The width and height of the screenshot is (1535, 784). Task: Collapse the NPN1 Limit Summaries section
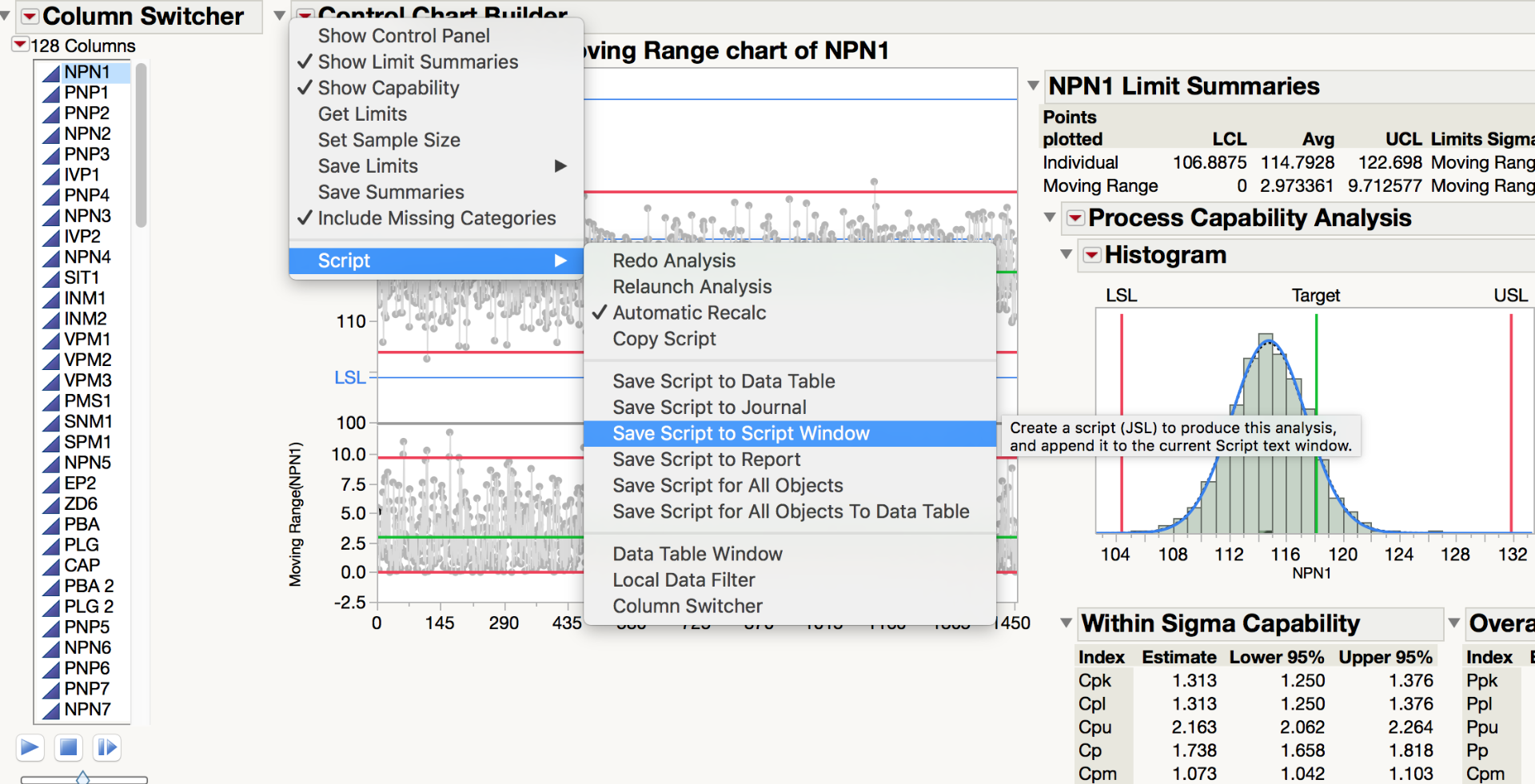coord(1033,86)
